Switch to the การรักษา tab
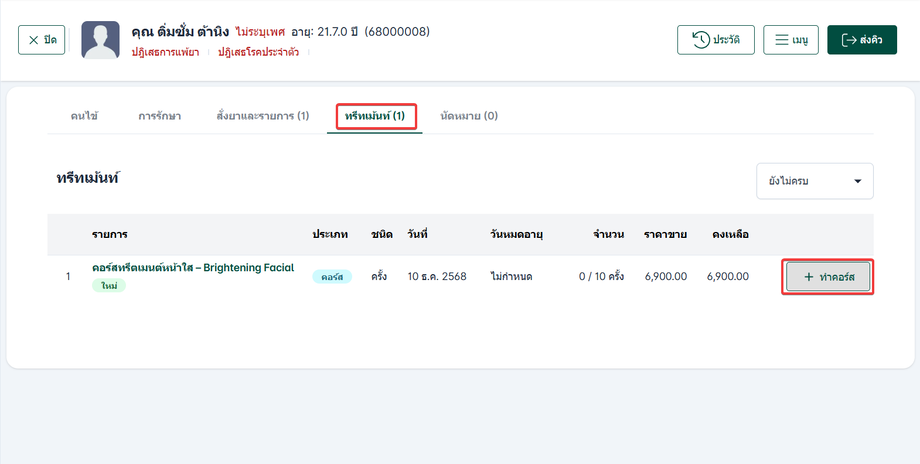This screenshot has width=920, height=464. [x=160, y=116]
